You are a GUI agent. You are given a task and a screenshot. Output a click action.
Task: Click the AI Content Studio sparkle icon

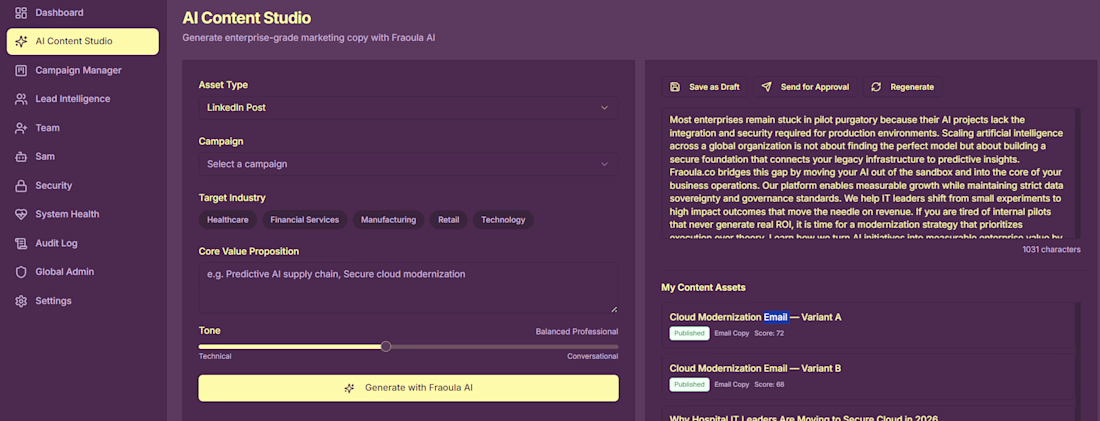click(x=21, y=41)
